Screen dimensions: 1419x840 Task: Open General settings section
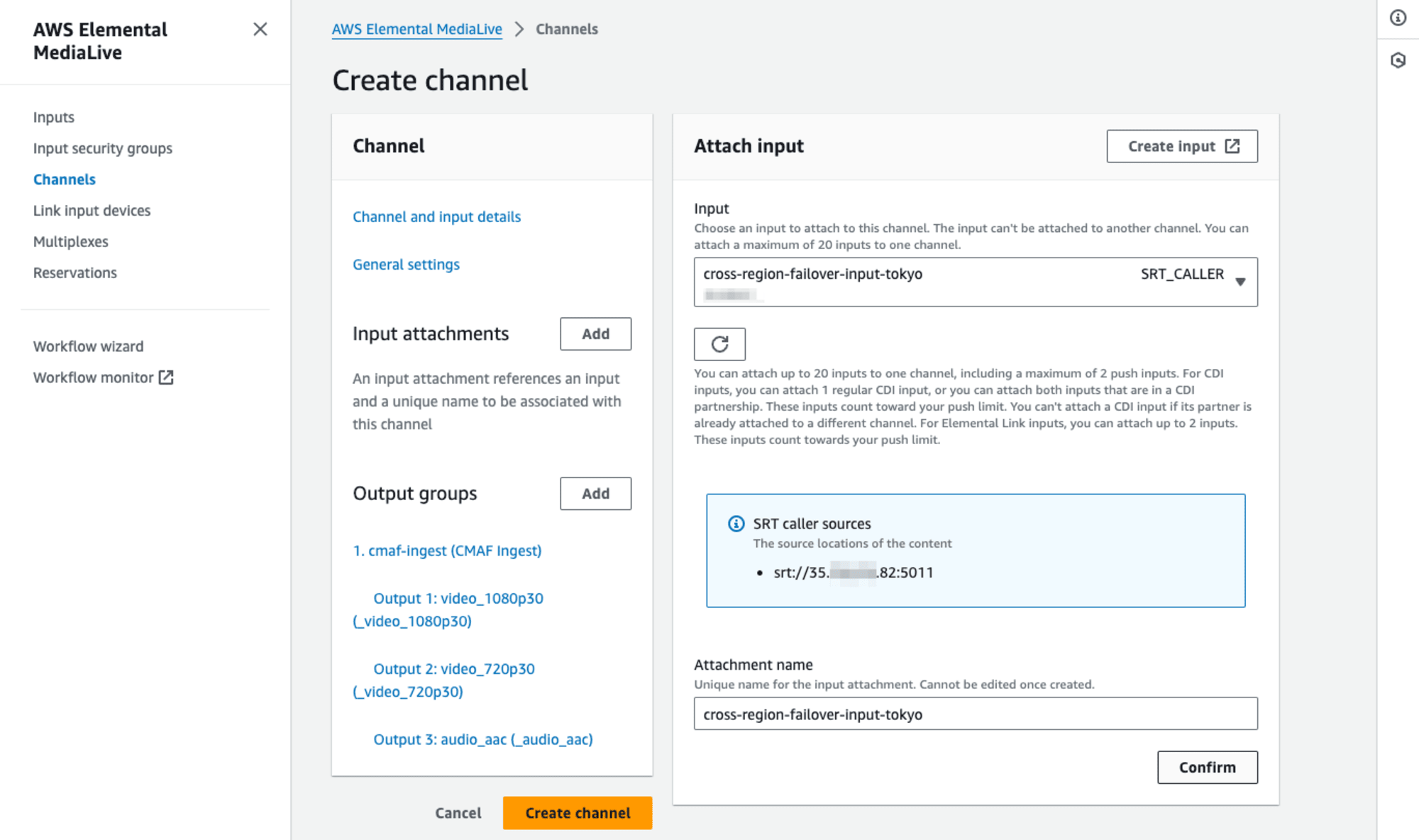tap(407, 265)
